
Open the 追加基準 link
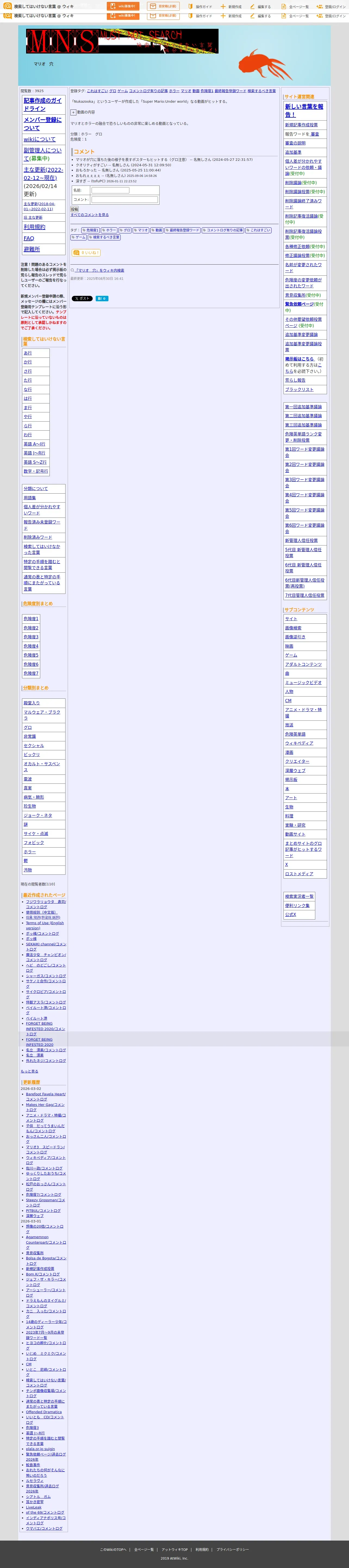(293, 152)
